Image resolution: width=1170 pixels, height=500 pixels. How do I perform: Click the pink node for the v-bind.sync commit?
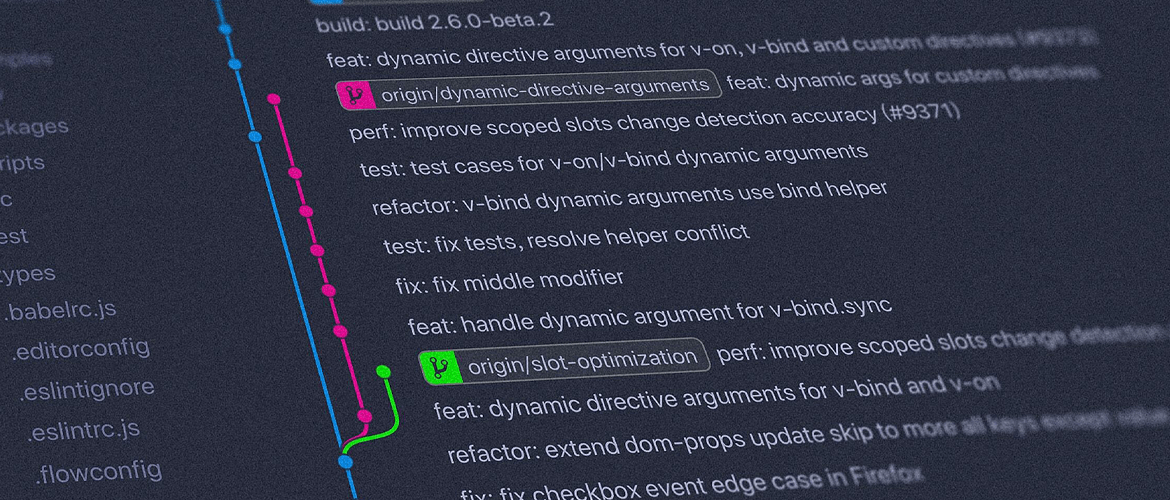340,330
